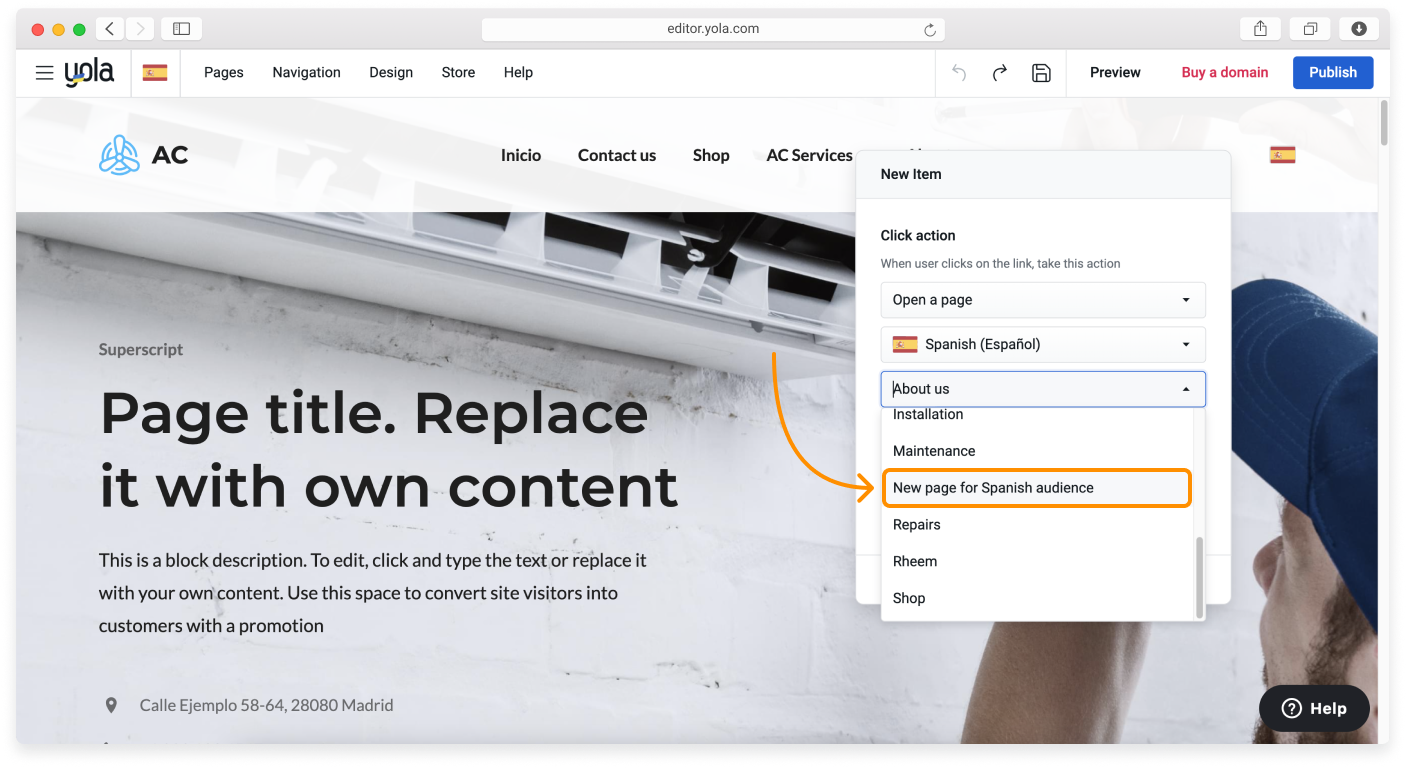This screenshot has height=768, width=1406.
Task: Open the Spanish (Español) language dropdown
Action: (1042, 345)
